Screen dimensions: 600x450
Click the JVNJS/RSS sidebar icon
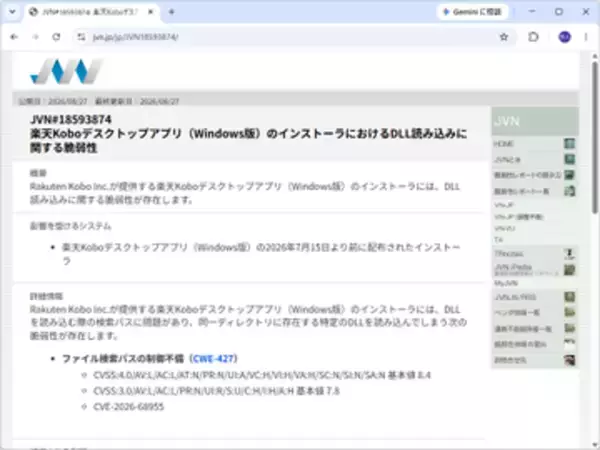pyautogui.click(x=569, y=297)
